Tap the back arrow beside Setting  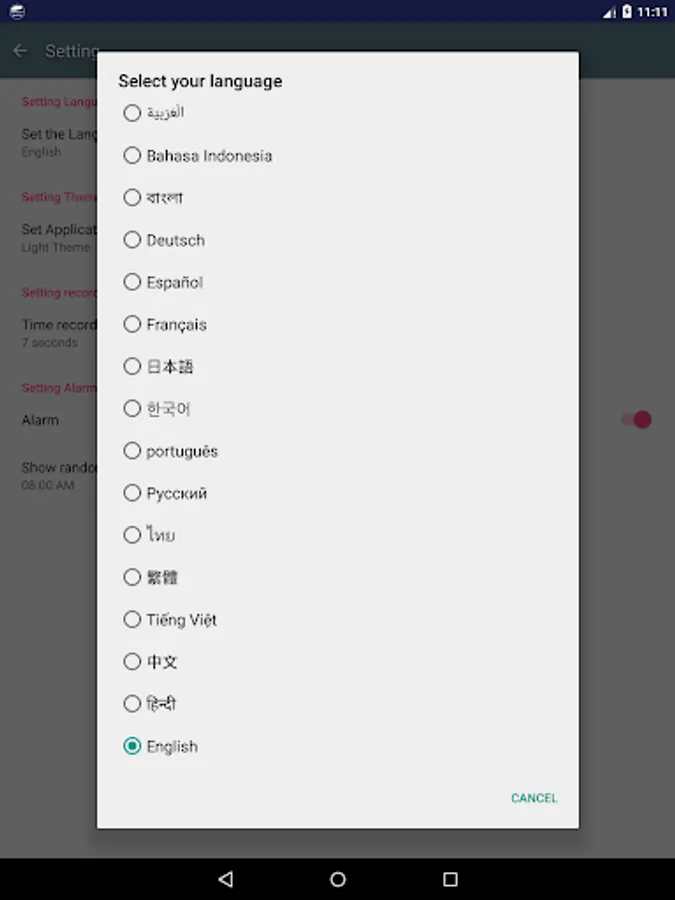pyautogui.click(x=20, y=51)
